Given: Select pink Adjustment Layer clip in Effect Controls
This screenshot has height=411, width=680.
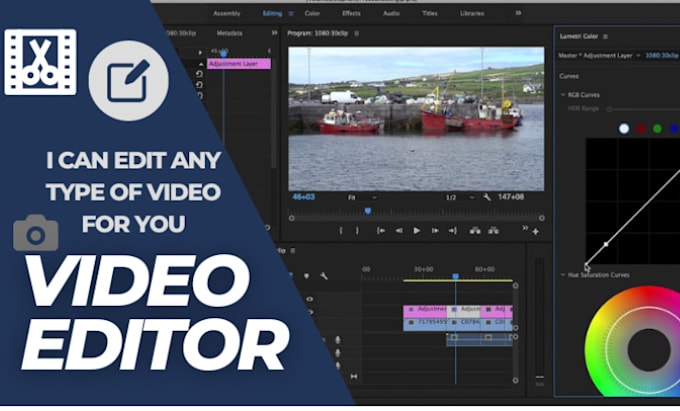Looking at the screenshot, I should [239, 64].
